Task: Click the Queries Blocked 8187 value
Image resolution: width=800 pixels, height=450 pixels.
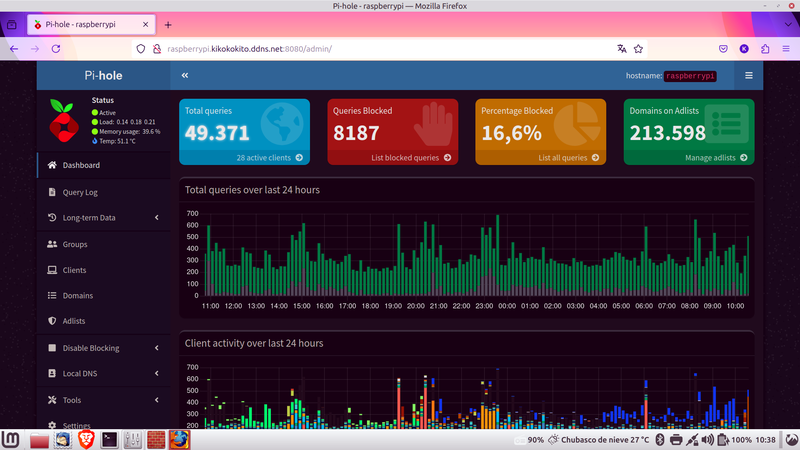Action: (356, 133)
